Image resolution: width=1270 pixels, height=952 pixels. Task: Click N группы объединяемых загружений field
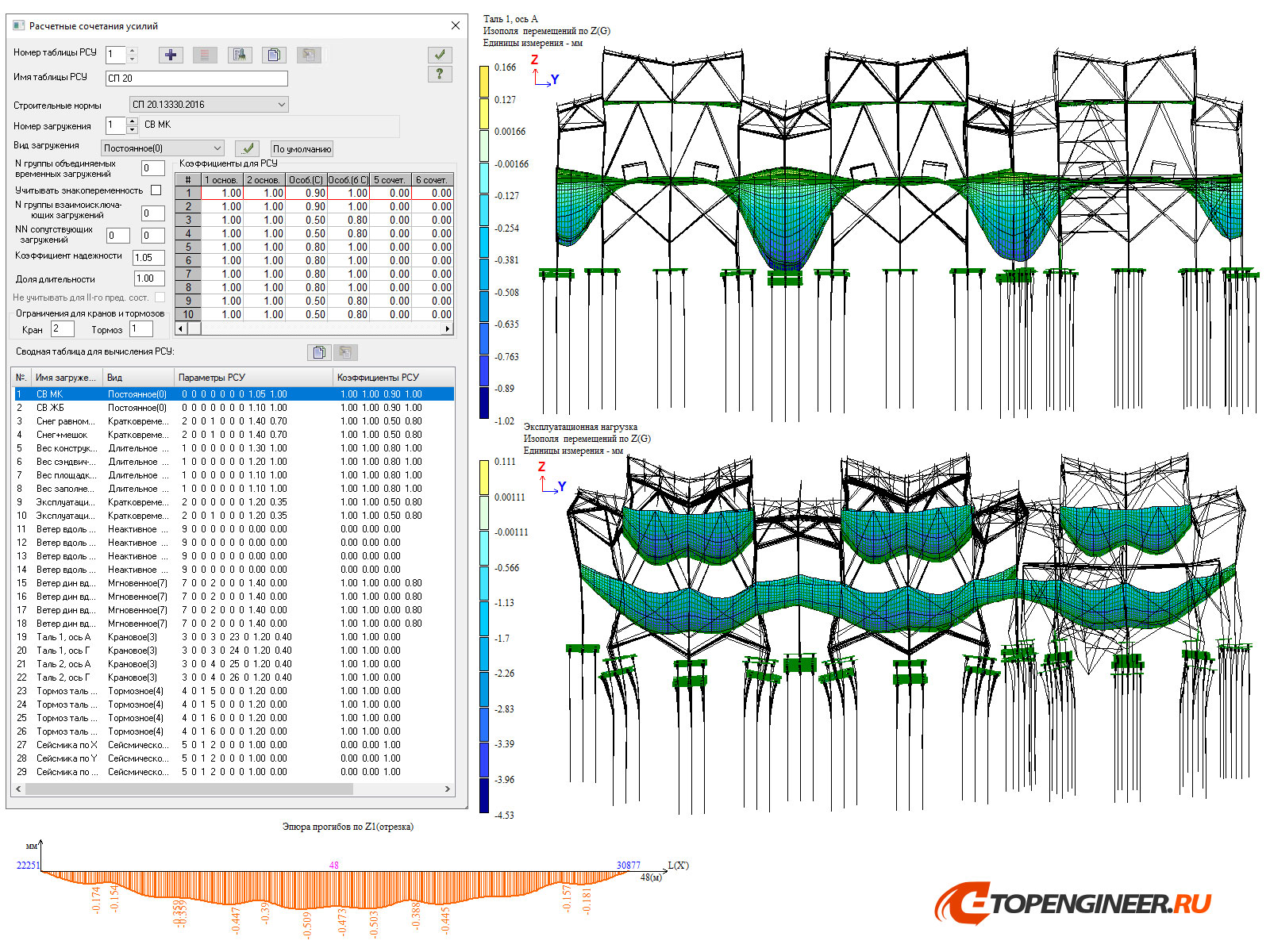coord(153,169)
